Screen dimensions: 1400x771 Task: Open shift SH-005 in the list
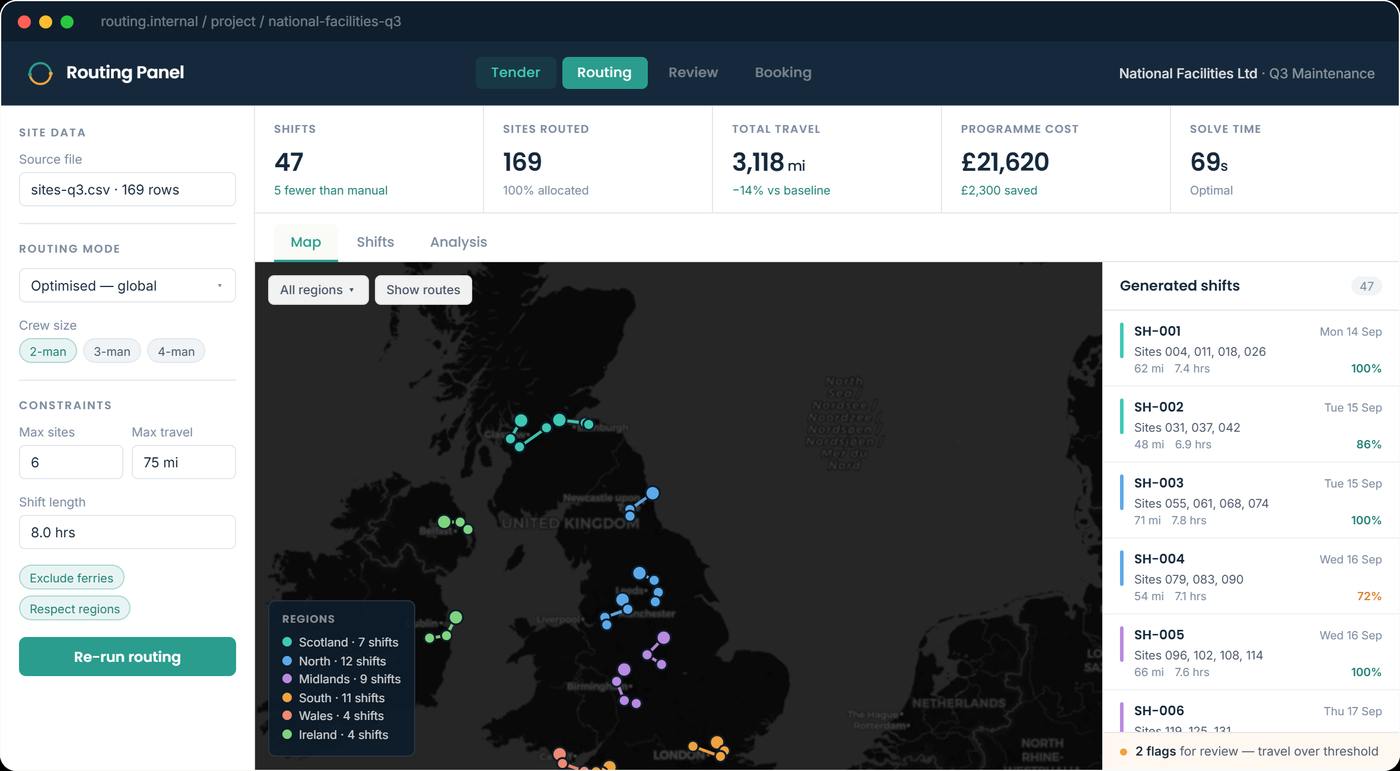[x=1251, y=653]
